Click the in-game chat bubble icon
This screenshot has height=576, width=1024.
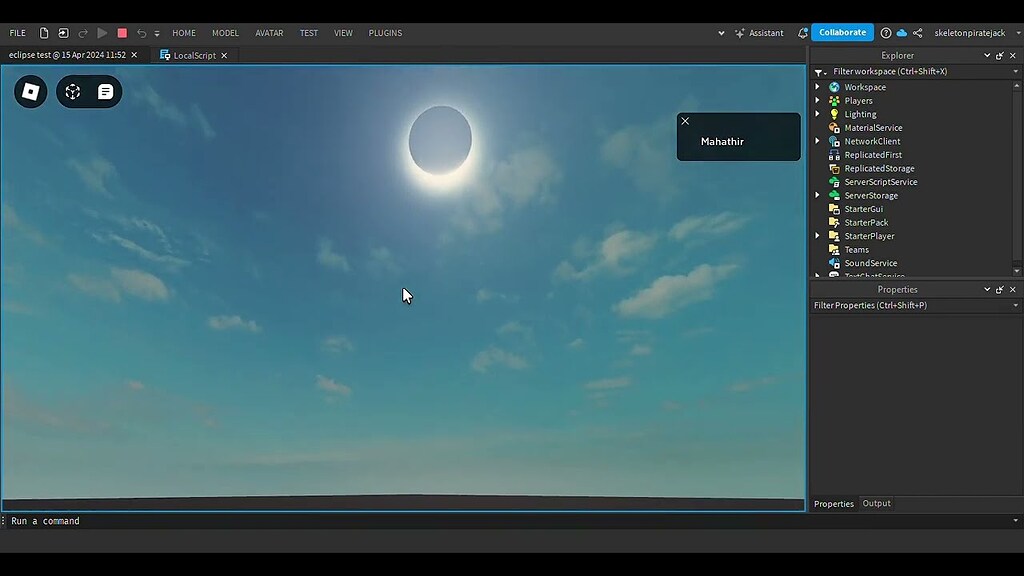pos(105,92)
